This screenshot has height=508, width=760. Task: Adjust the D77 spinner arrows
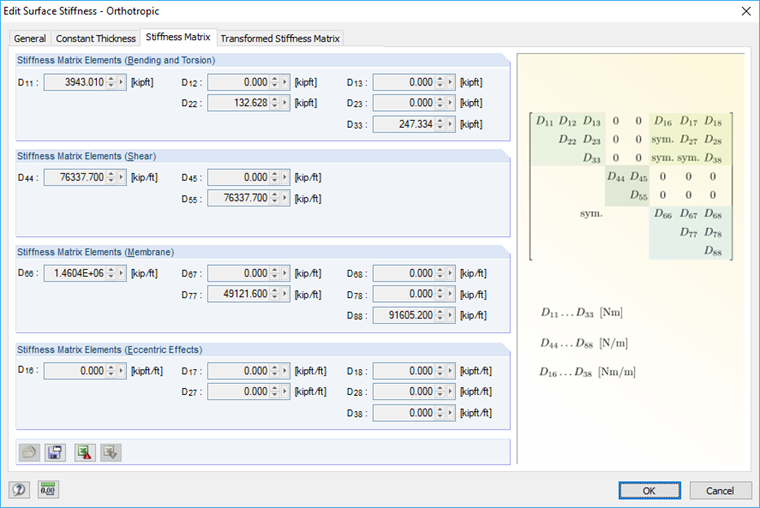(x=275, y=294)
